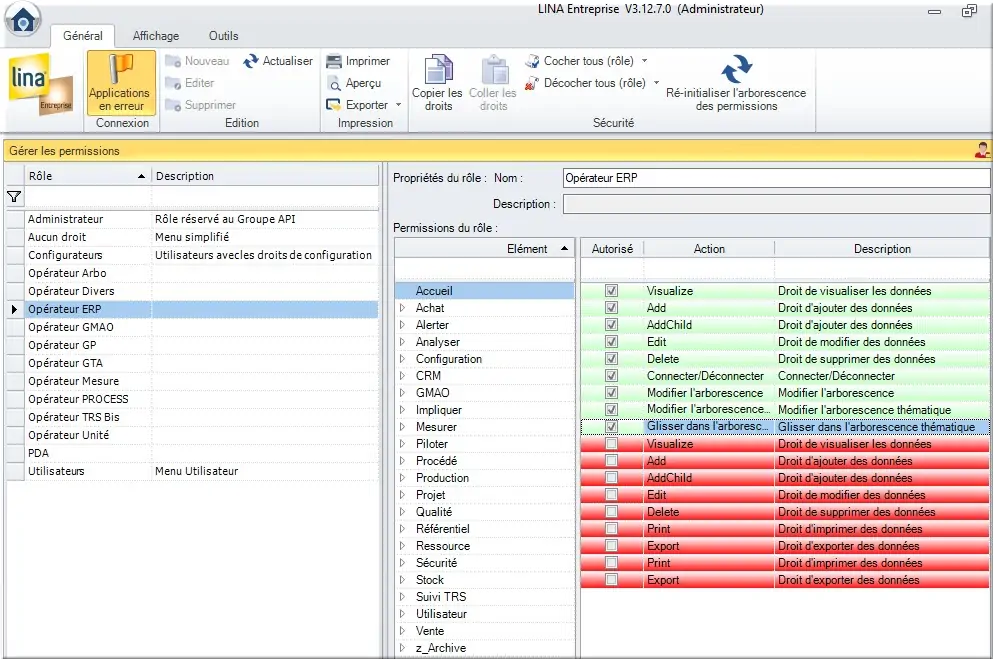
Task: Check the red Delete permission checkbox
Action: click(611, 512)
